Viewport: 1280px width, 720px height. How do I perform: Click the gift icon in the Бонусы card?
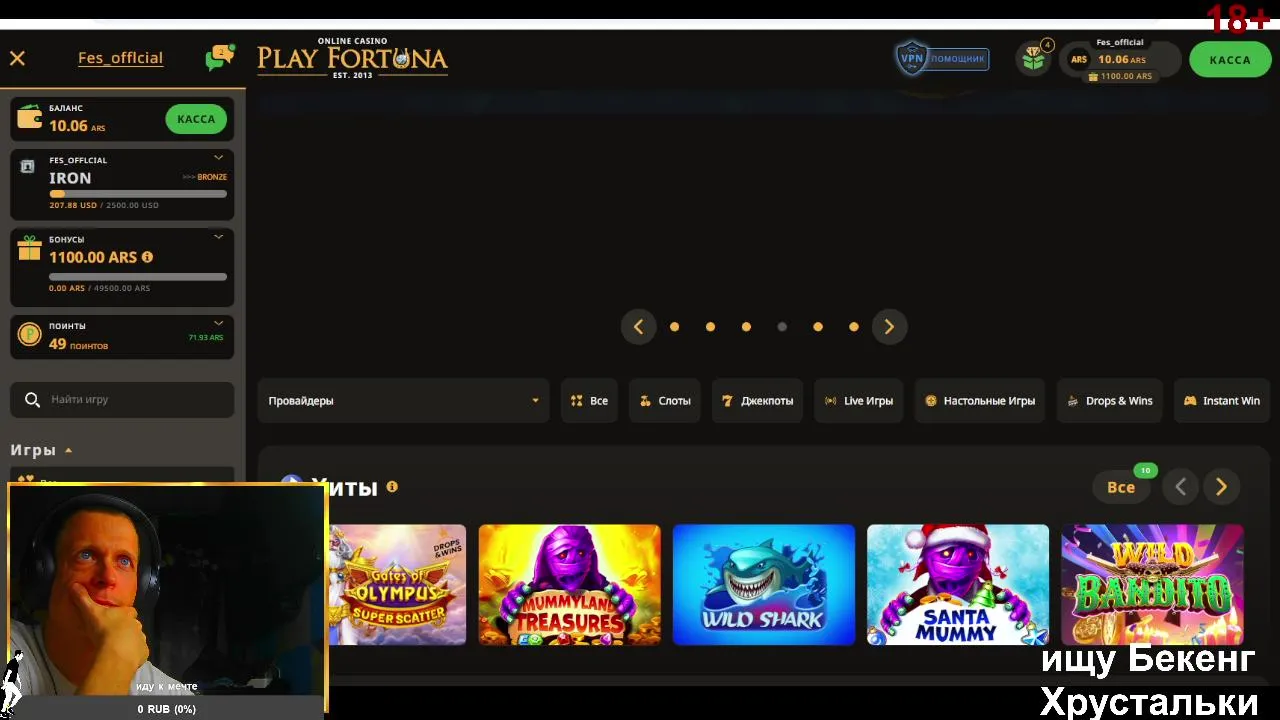(30, 249)
